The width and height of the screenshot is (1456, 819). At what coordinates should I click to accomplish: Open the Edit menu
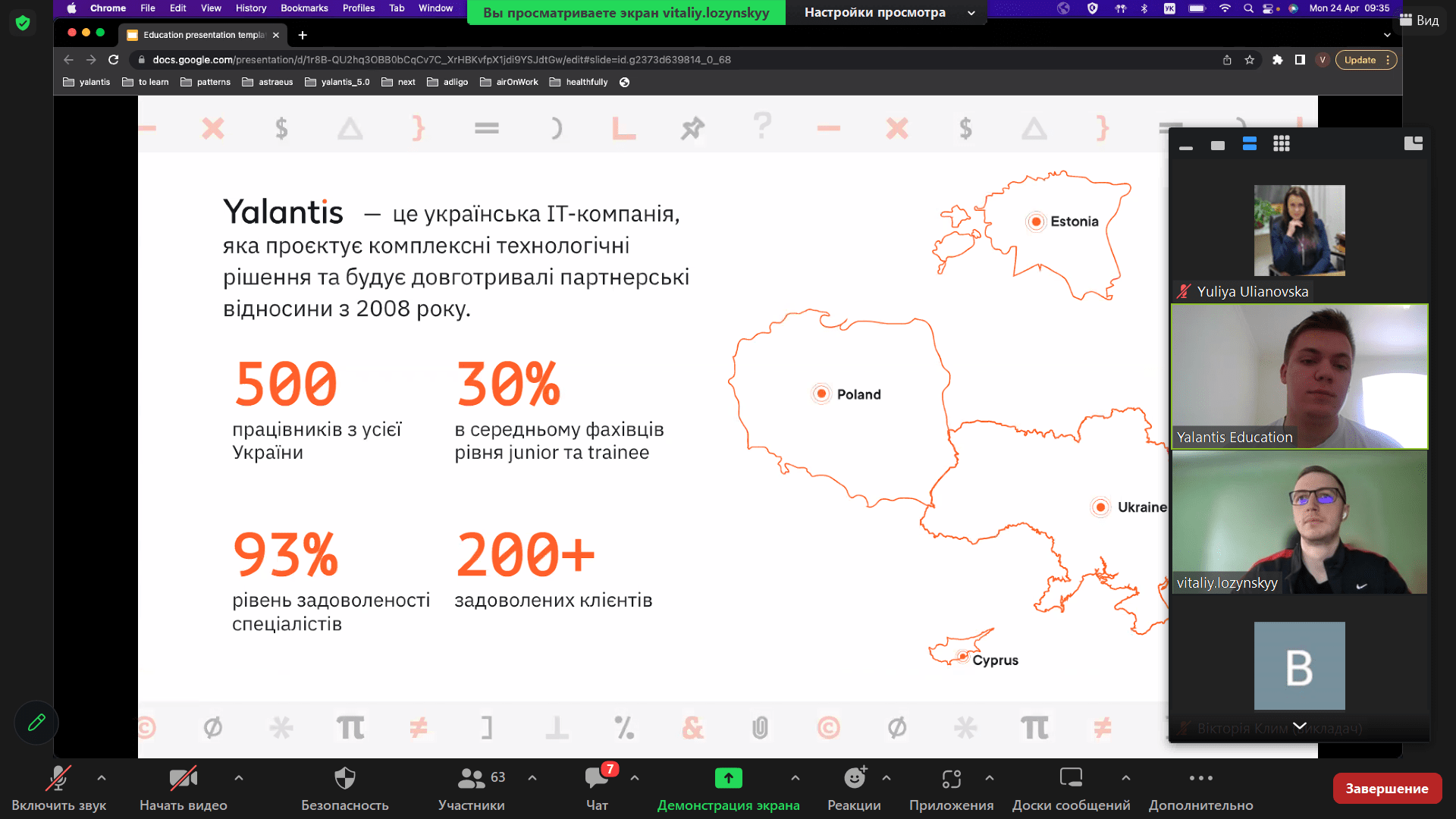[178, 8]
